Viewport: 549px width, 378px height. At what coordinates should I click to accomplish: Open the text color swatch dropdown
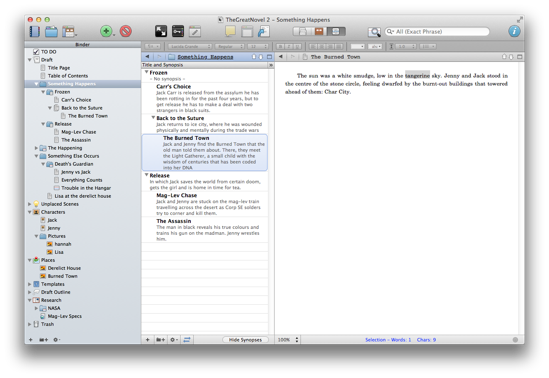357,46
